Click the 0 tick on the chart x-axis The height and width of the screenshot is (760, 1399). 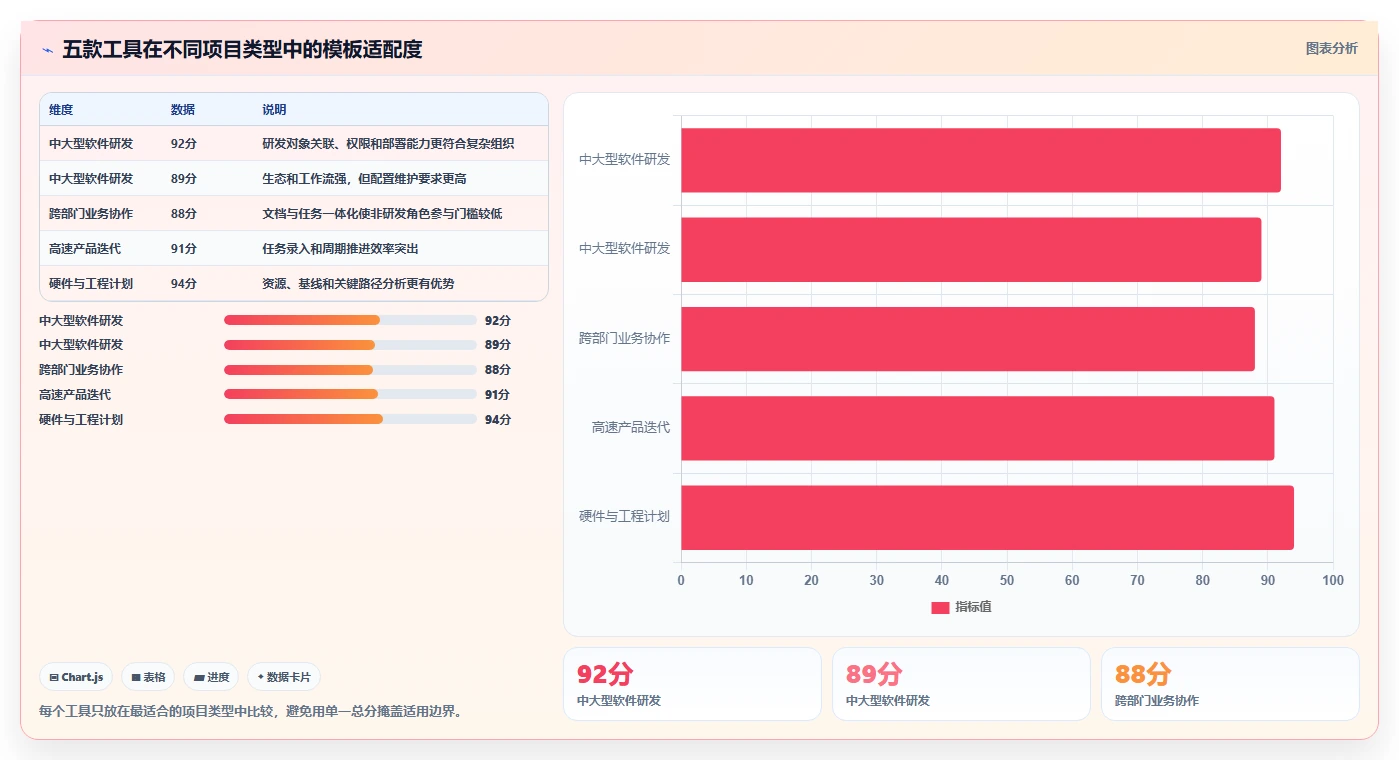pyautogui.click(x=681, y=581)
